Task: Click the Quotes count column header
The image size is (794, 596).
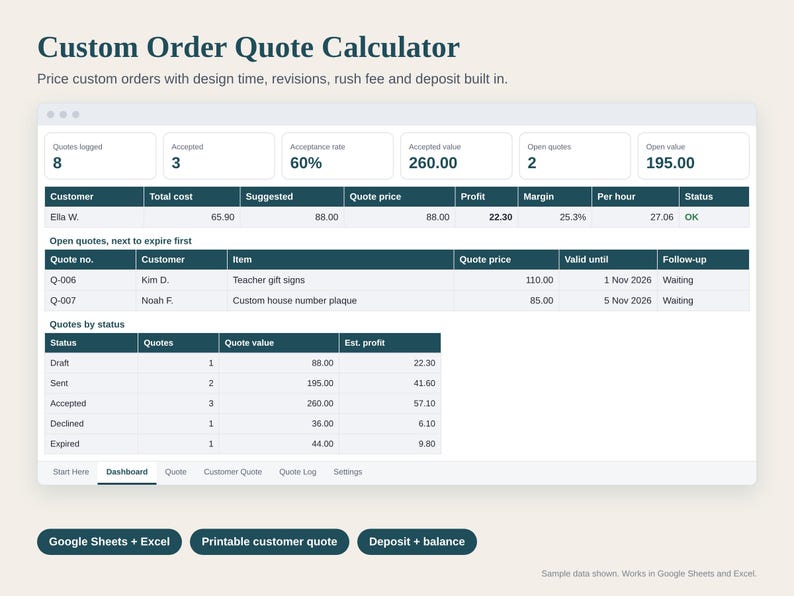Action: click(x=178, y=343)
